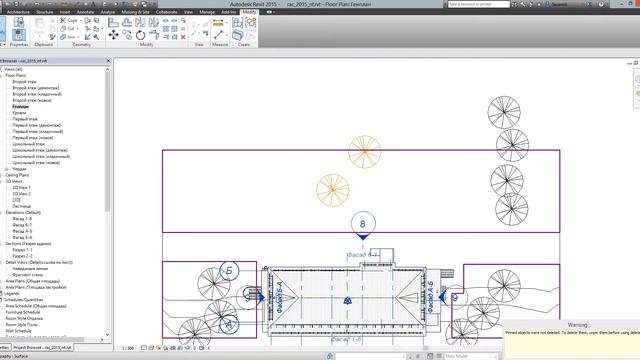Click the Mirror Pick Axis icon
The height and width of the screenshot is (360, 640).
point(140,22)
